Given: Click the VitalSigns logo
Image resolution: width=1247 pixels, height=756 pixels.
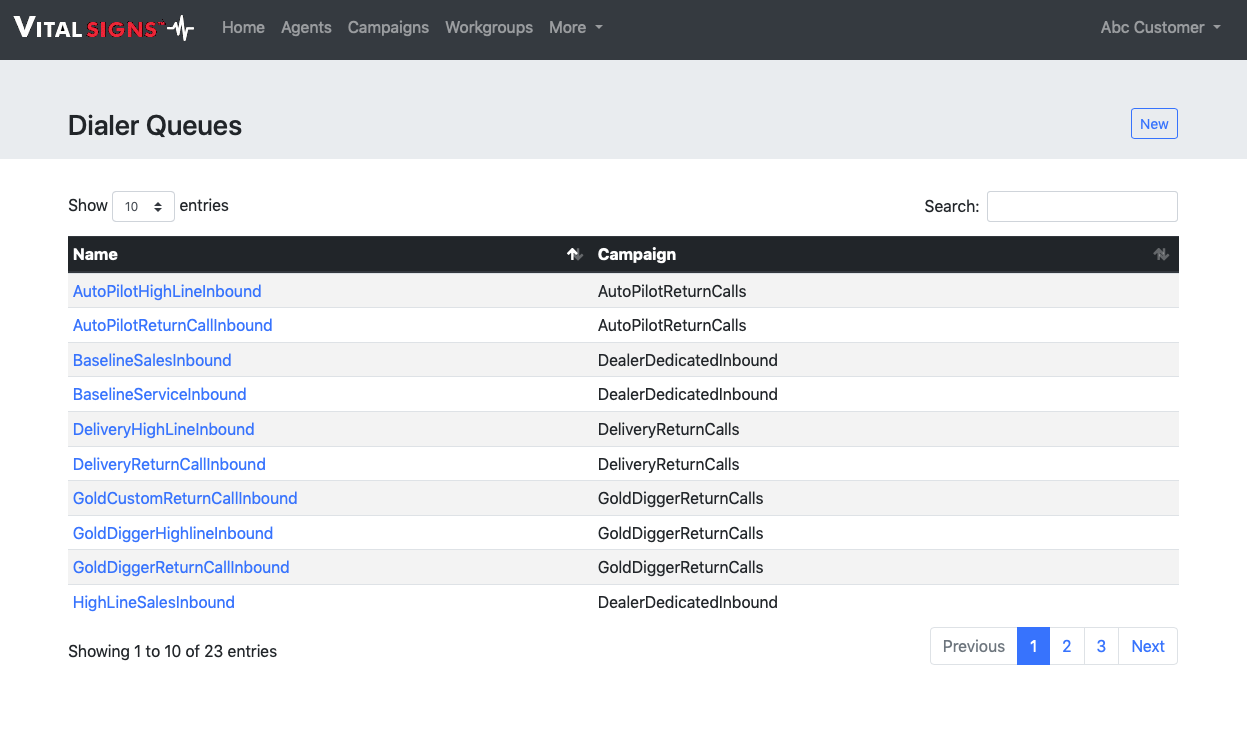Looking at the screenshot, I should [104, 28].
